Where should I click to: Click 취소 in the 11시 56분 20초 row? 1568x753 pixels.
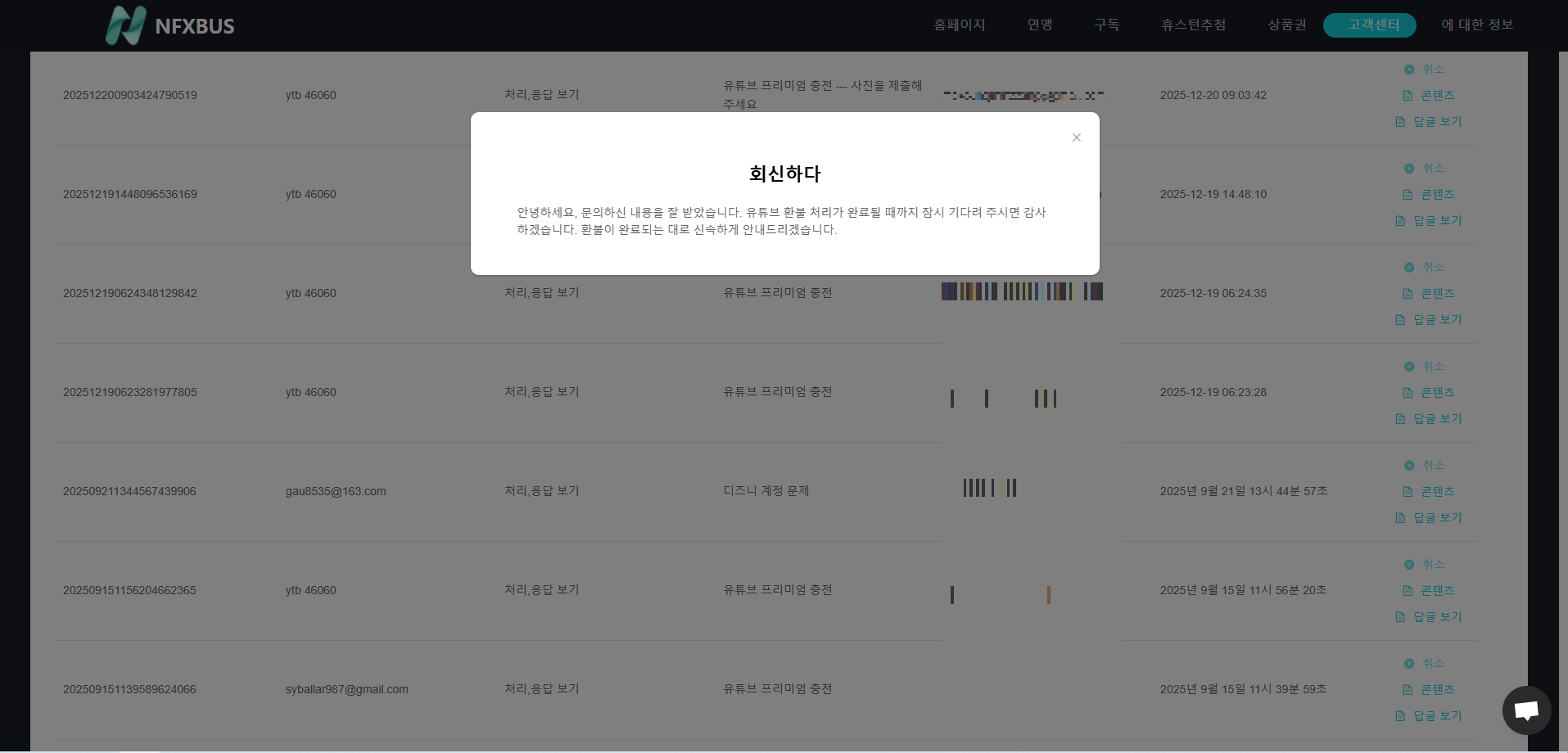pos(1425,565)
